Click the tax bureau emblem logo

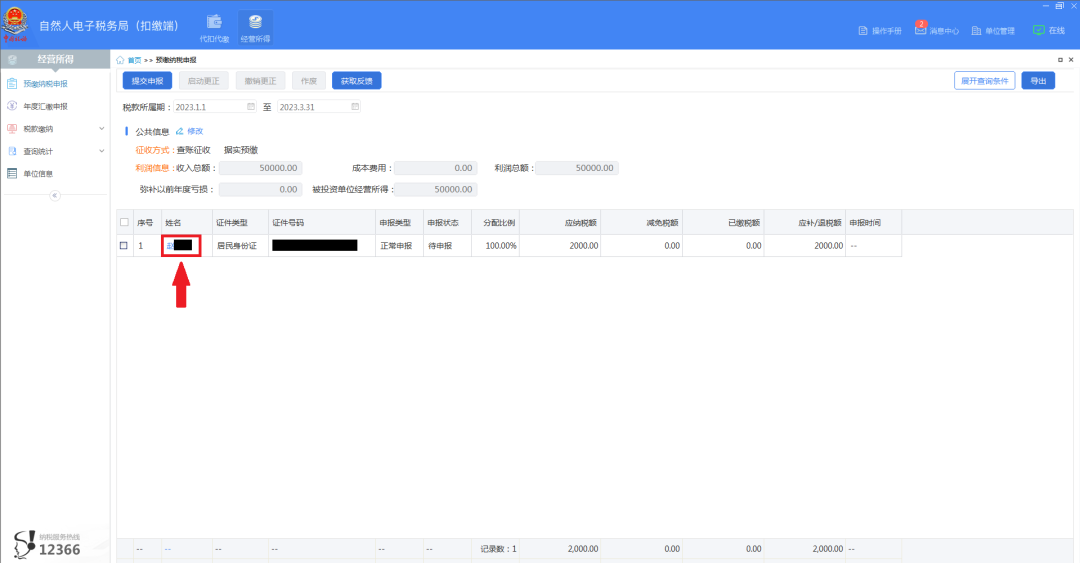(15, 24)
